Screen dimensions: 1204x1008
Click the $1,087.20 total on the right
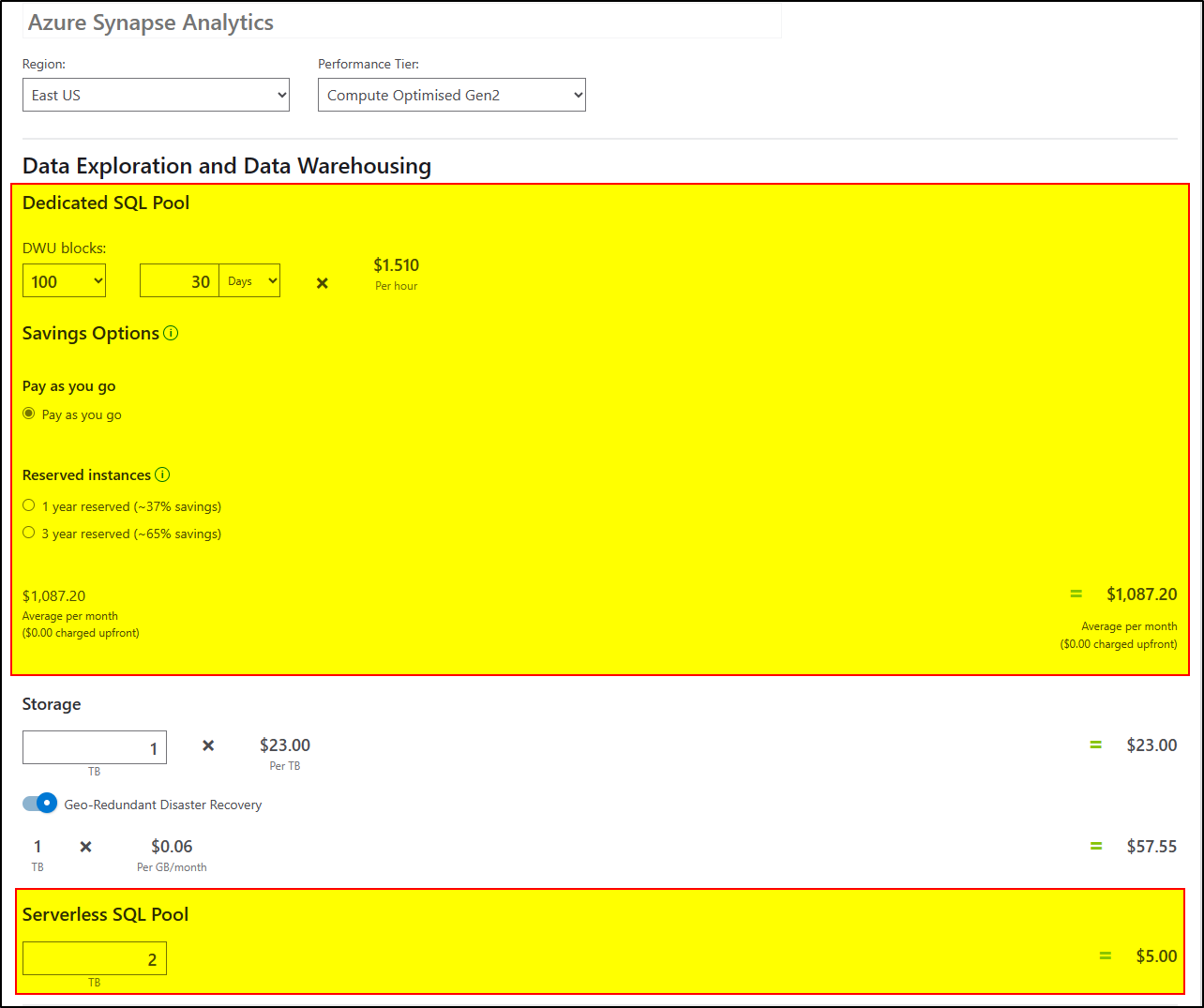pyautogui.click(x=1142, y=594)
